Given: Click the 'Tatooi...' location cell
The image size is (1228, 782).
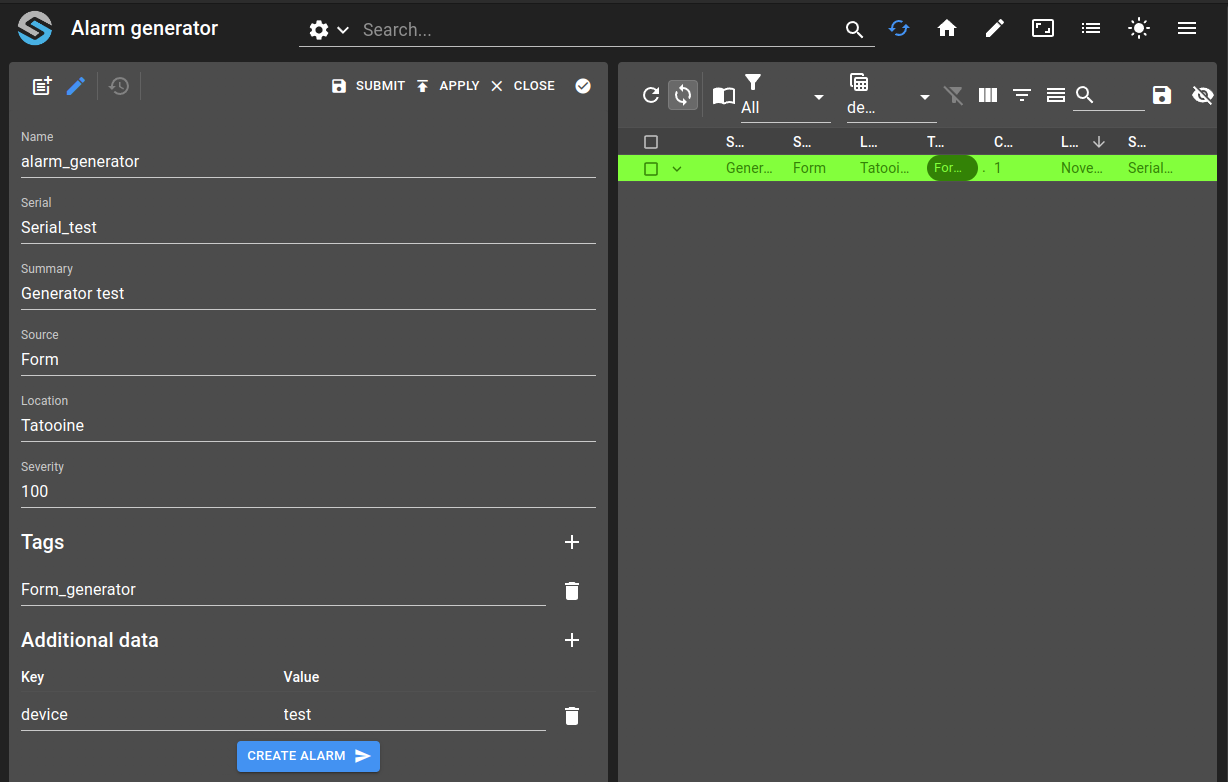Looking at the screenshot, I should 885,168.
